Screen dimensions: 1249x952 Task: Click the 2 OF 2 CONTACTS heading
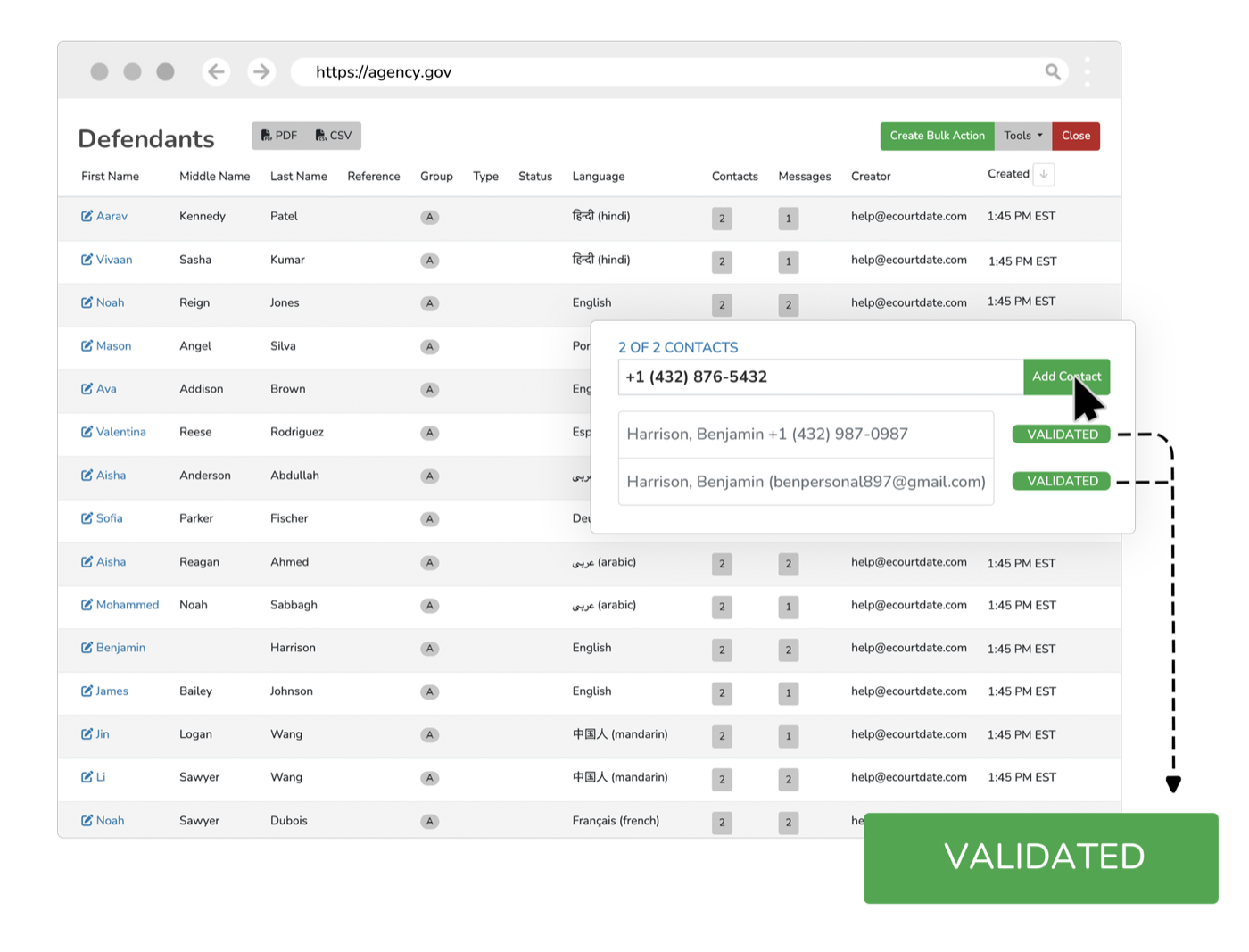tap(678, 347)
